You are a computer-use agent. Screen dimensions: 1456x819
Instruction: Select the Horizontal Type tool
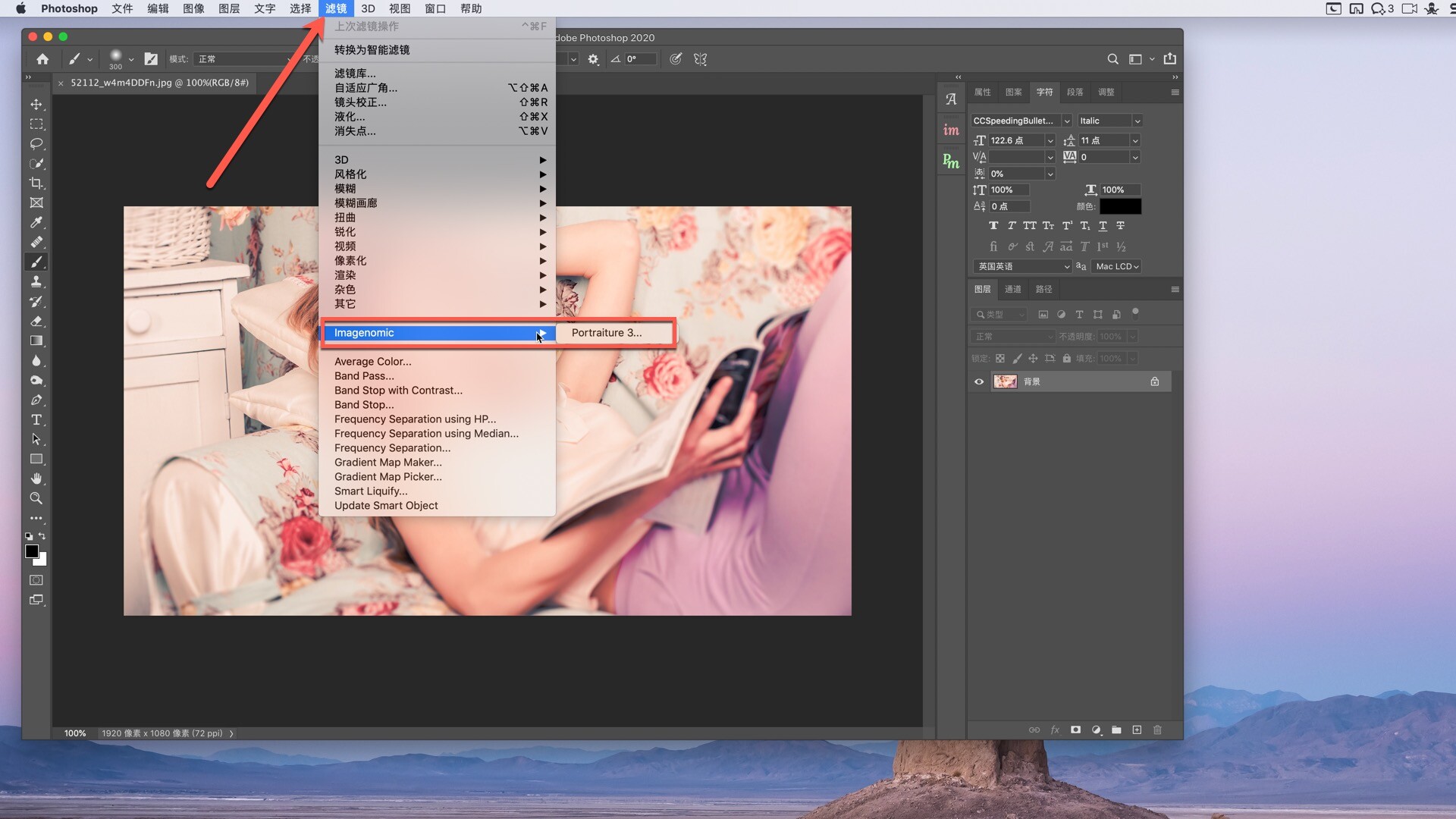[x=36, y=420]
